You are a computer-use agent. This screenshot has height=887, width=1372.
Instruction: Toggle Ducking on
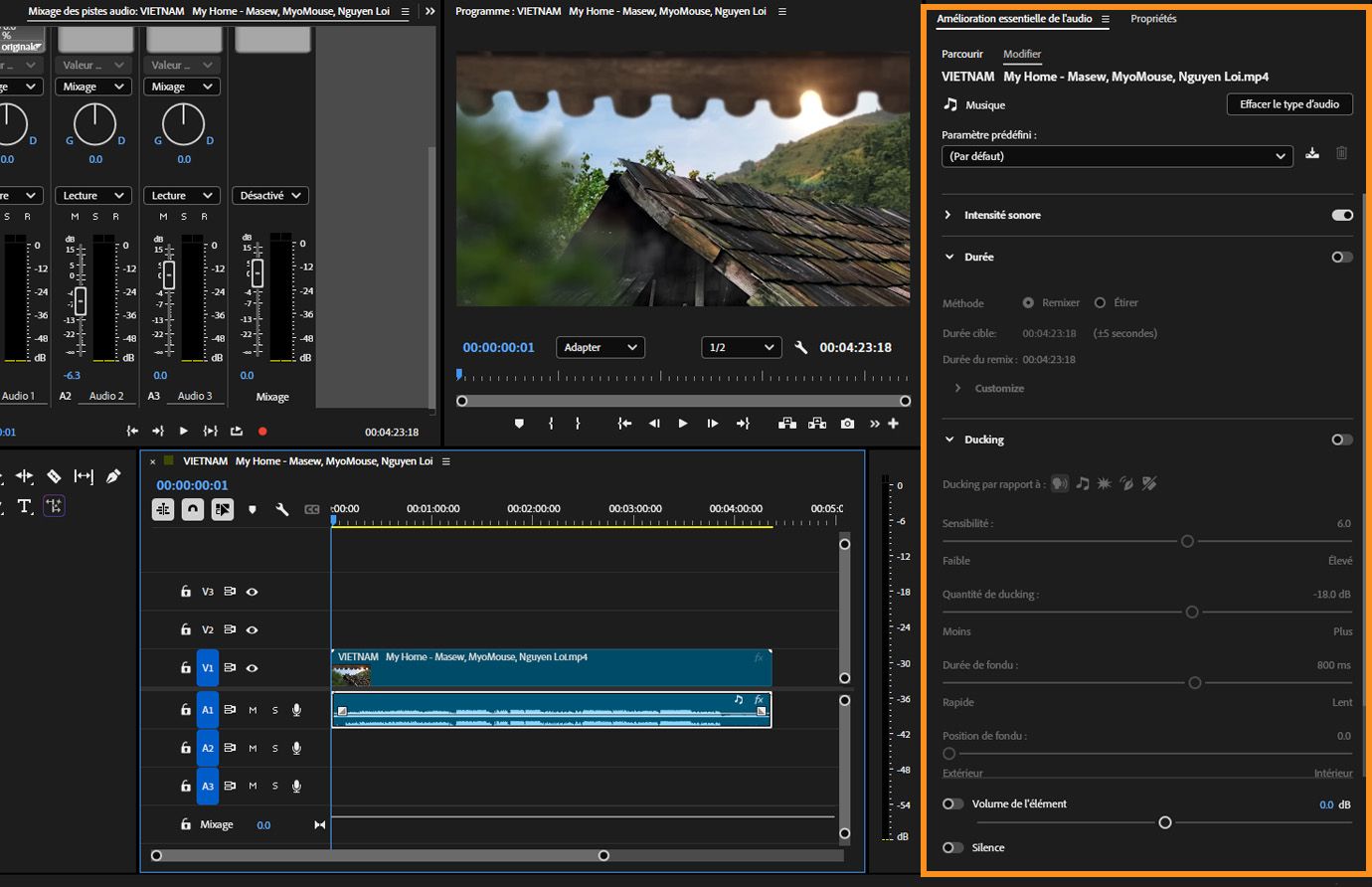tap(1342, 439)
